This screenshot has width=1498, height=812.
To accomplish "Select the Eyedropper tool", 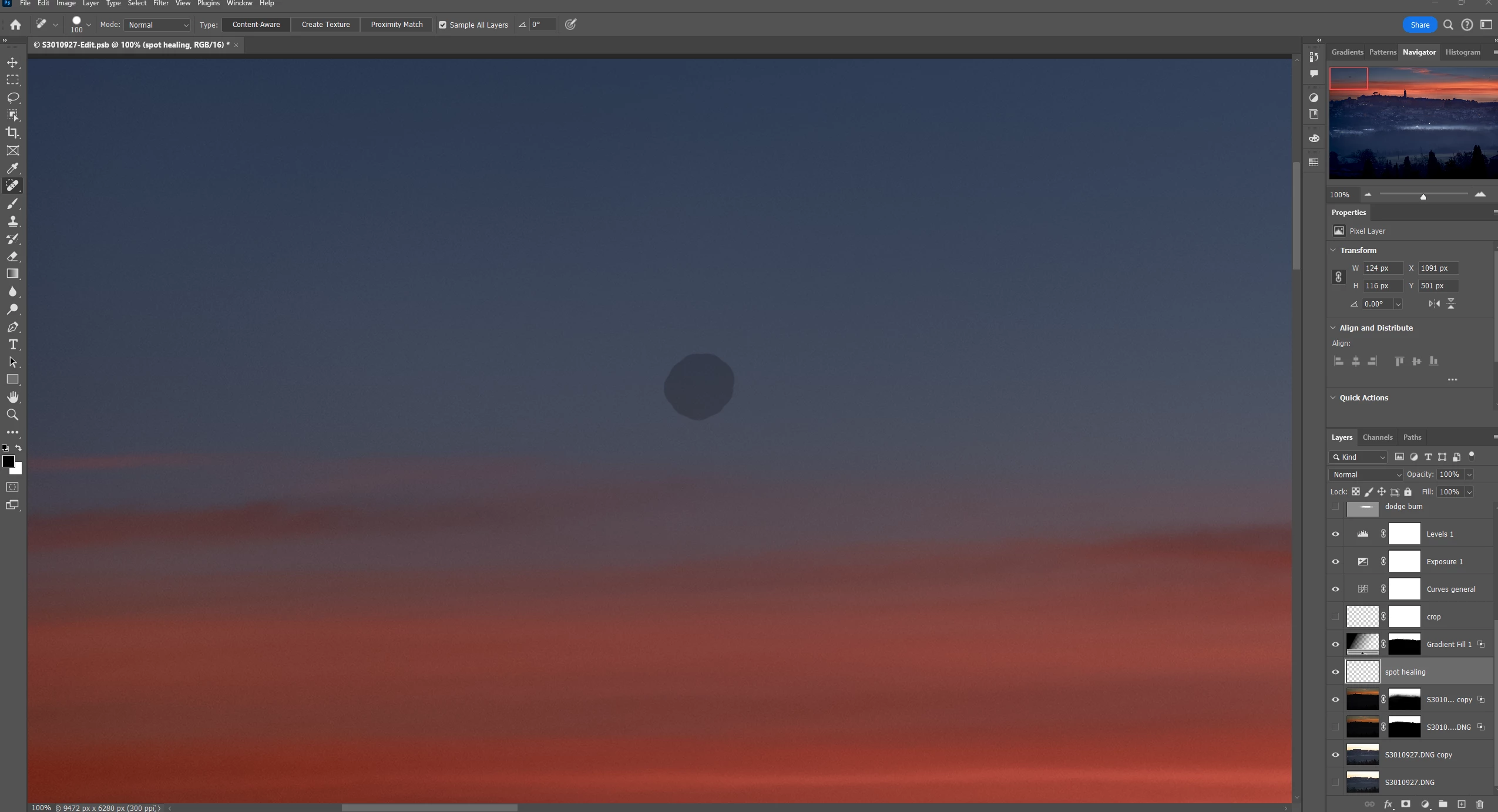I will [12, 168].
